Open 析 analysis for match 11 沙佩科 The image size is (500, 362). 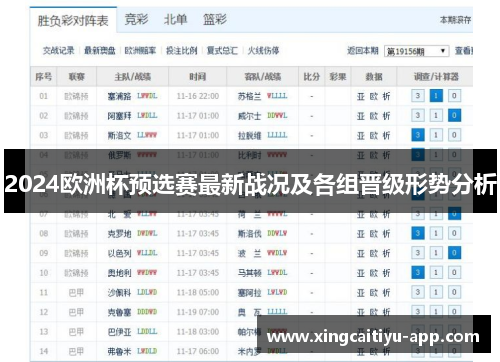coord(386,293)
